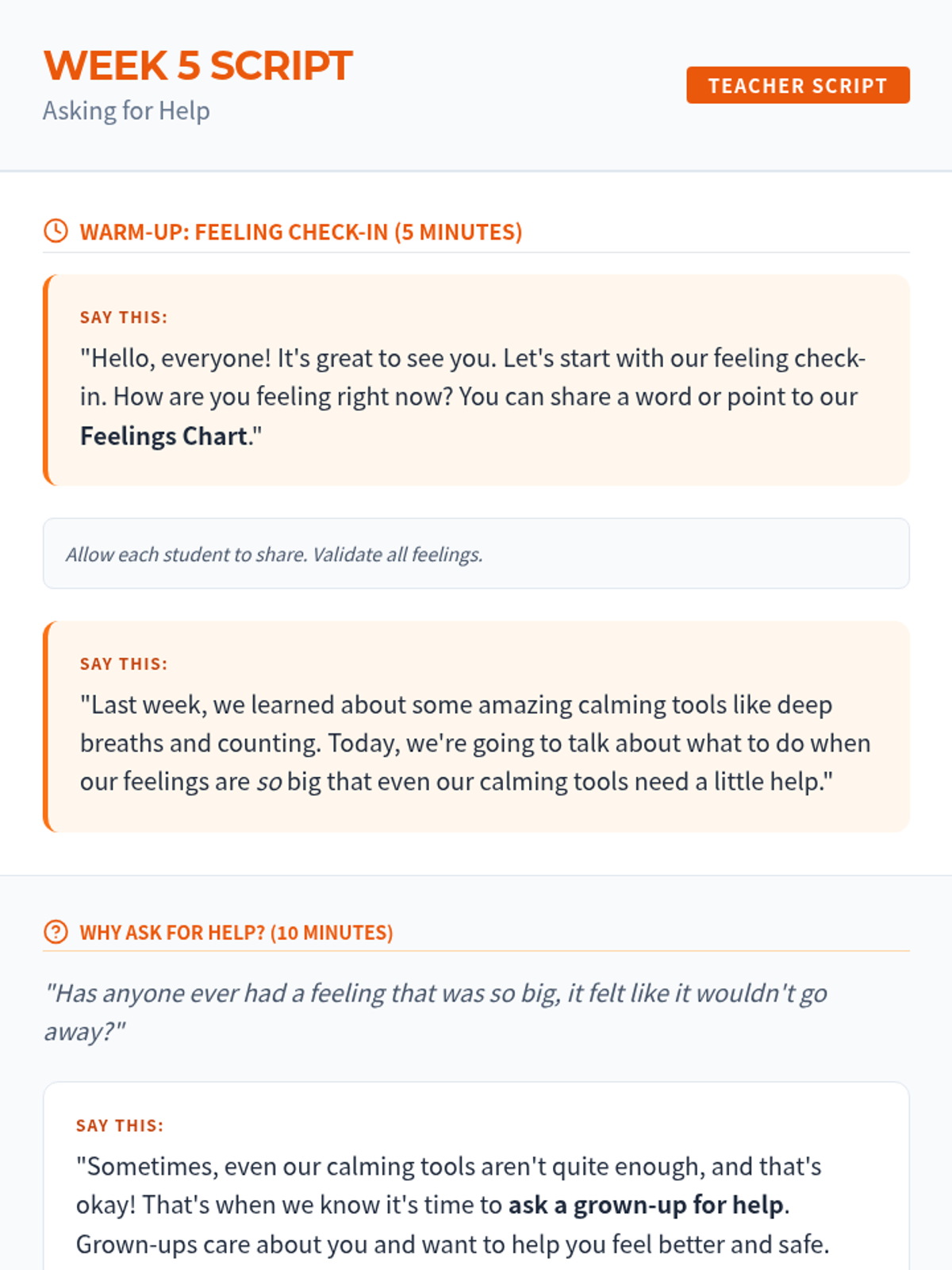The width and height of the screenshot is (952, 1270).
Task: Click the Week 5 Script title
Action: 198,66
